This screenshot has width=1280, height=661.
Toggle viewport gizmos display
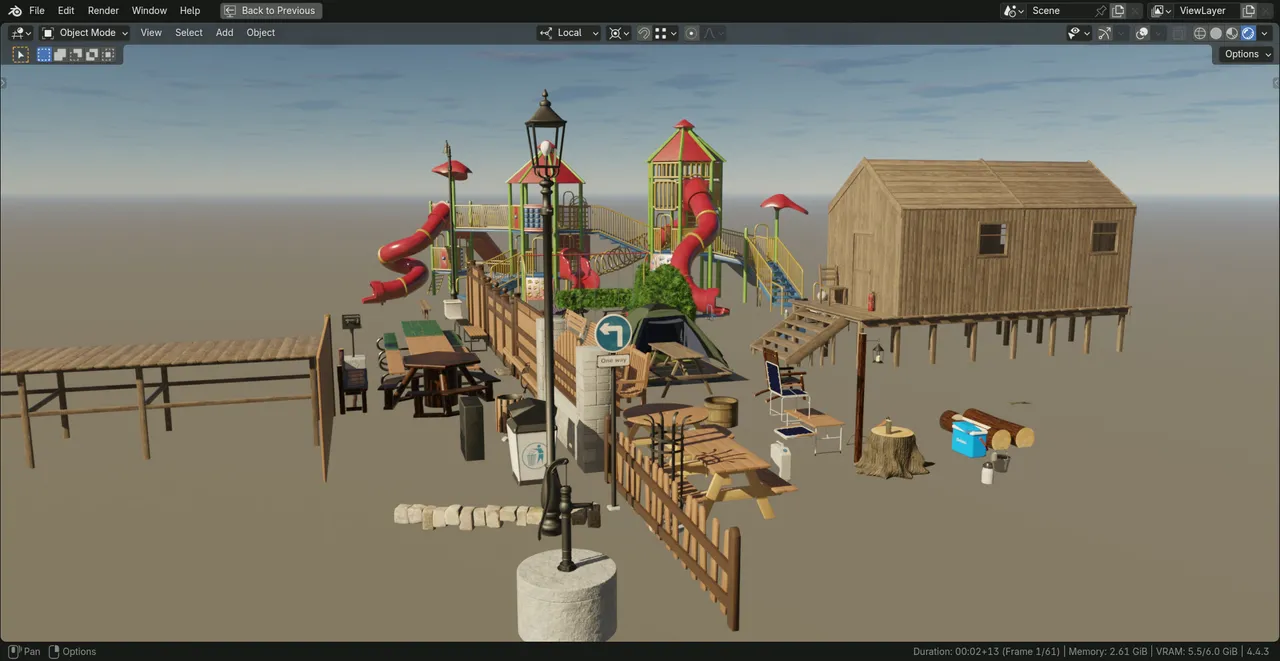pos(1105,33)
